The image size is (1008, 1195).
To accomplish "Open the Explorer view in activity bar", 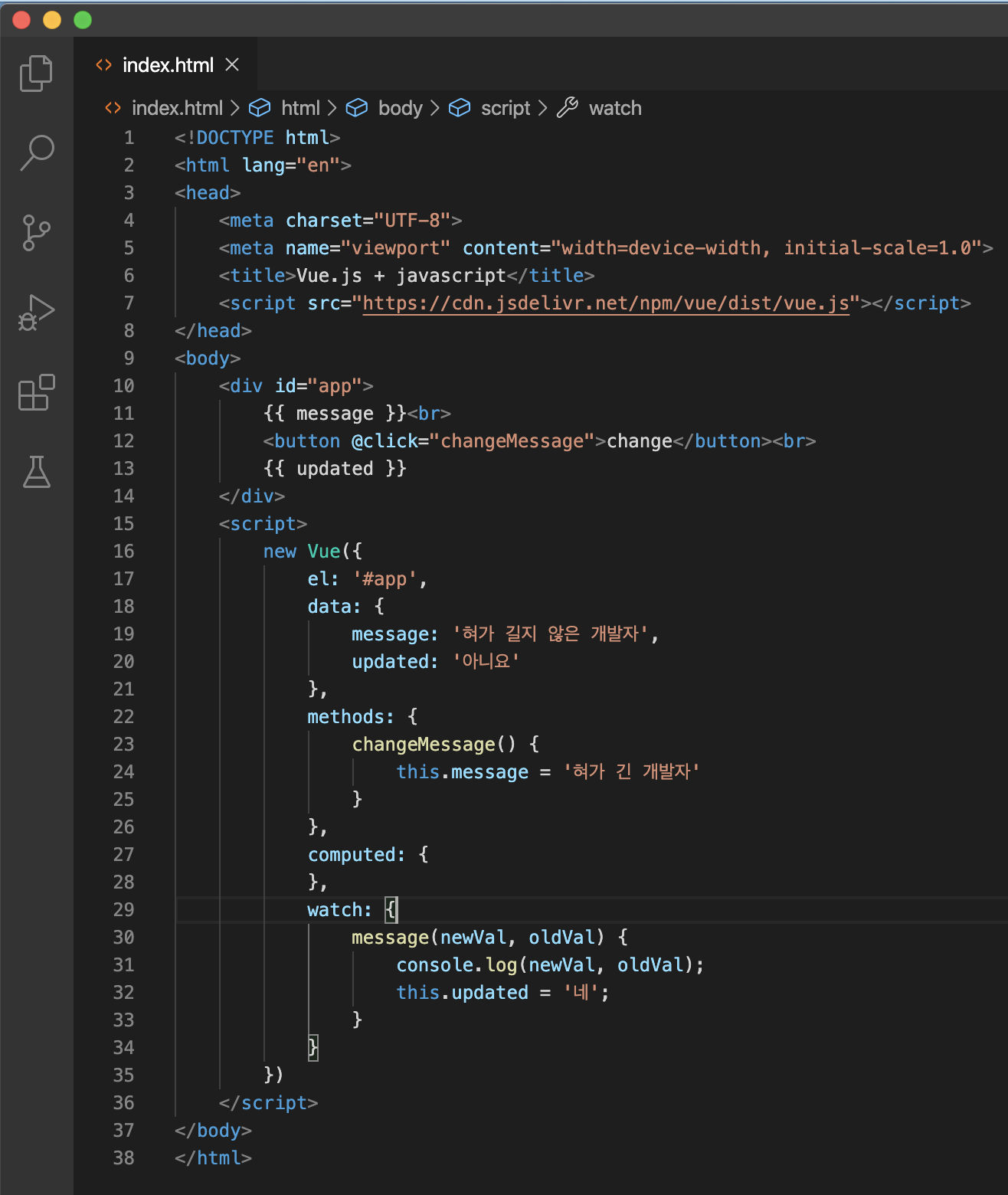I will [x=36, y=74].
